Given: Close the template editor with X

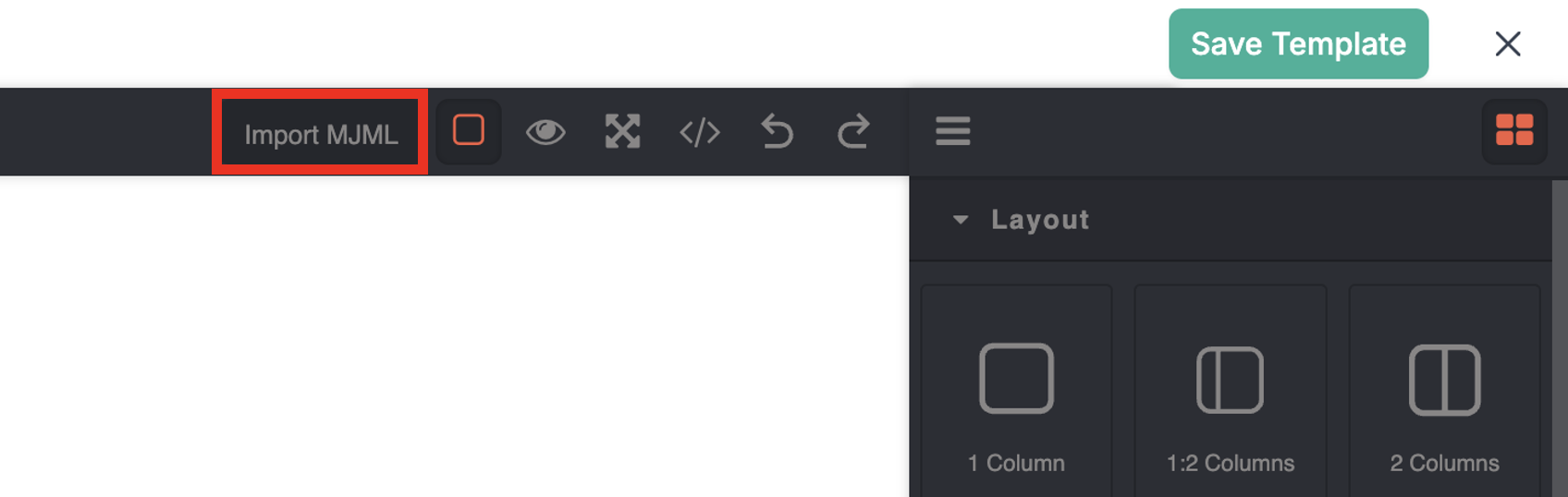Looking at the screenshot, I should pos(1508,43).
